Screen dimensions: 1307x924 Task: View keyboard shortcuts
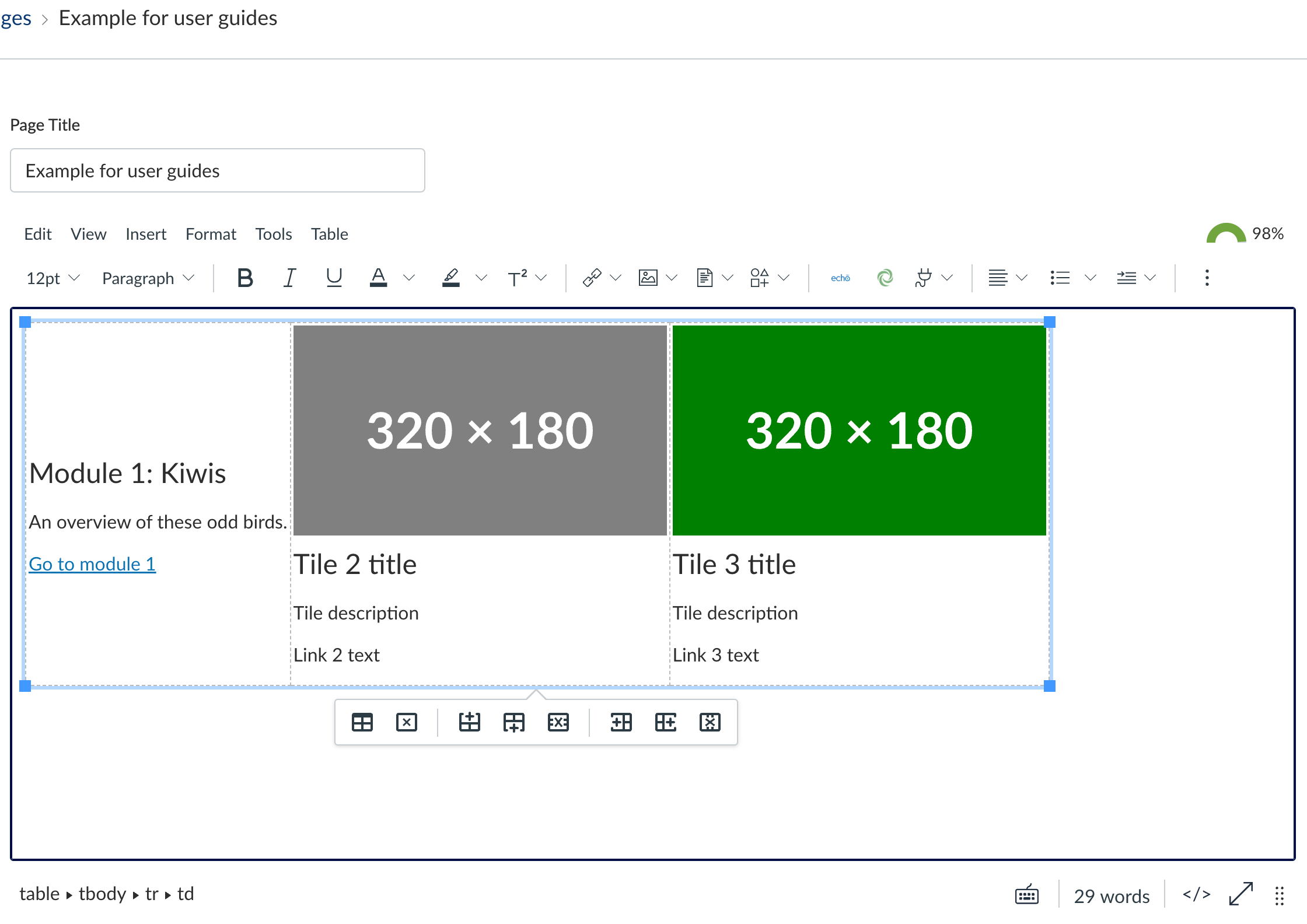[x=1027, y=894]
